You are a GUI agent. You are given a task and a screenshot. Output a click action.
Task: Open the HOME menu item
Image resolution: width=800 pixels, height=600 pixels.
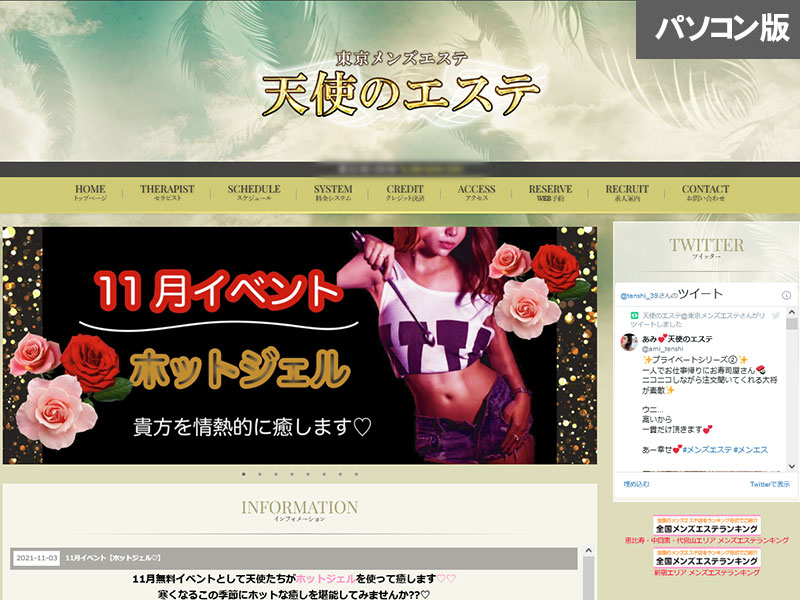90,193
